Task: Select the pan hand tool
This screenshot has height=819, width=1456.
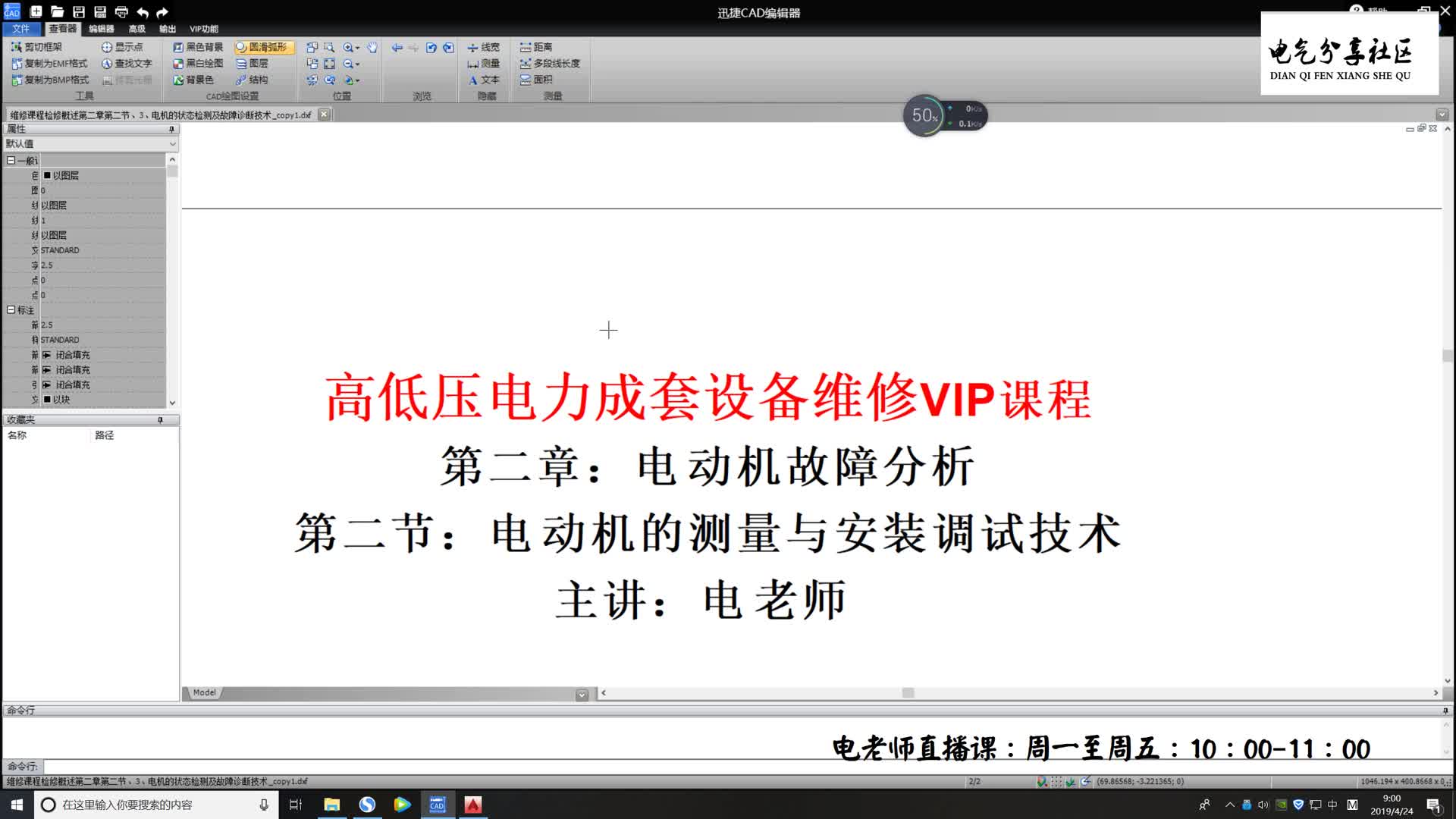Action: 372,47
